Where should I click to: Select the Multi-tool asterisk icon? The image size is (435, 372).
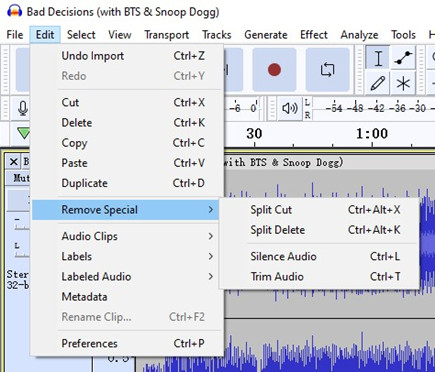pyautogui.click(x=403, y=83)
